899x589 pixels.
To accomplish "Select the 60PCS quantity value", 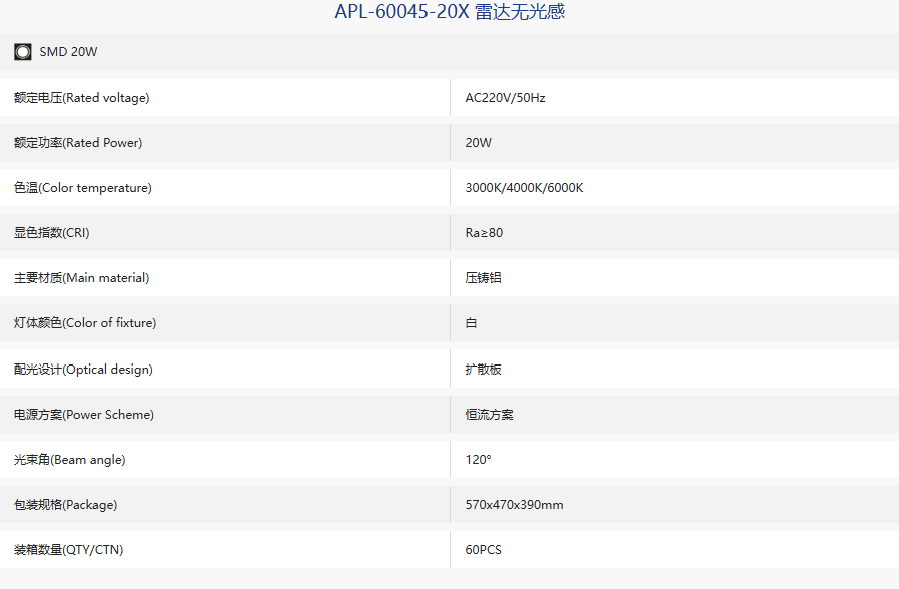I will pos(483,549).
